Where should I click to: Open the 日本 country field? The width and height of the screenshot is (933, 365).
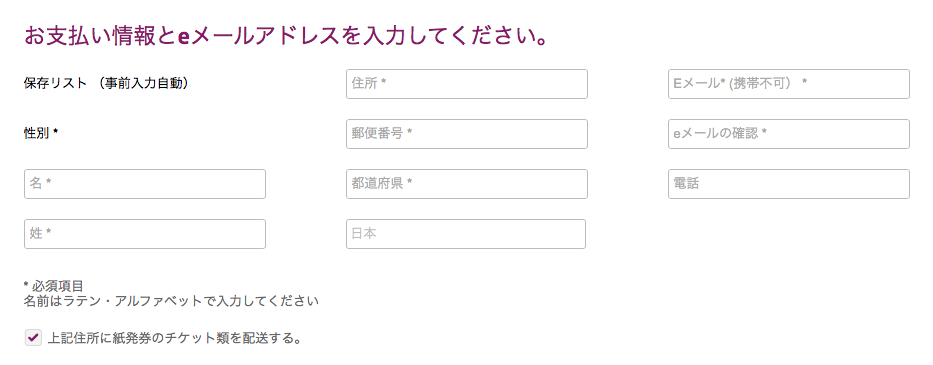click(x=466, y=234)
